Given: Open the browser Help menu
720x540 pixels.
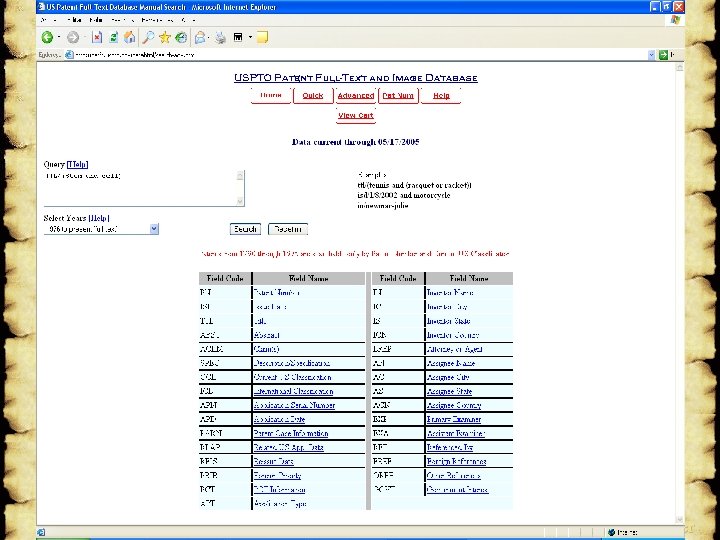Looking at the screenshot, I should [188, 20].
